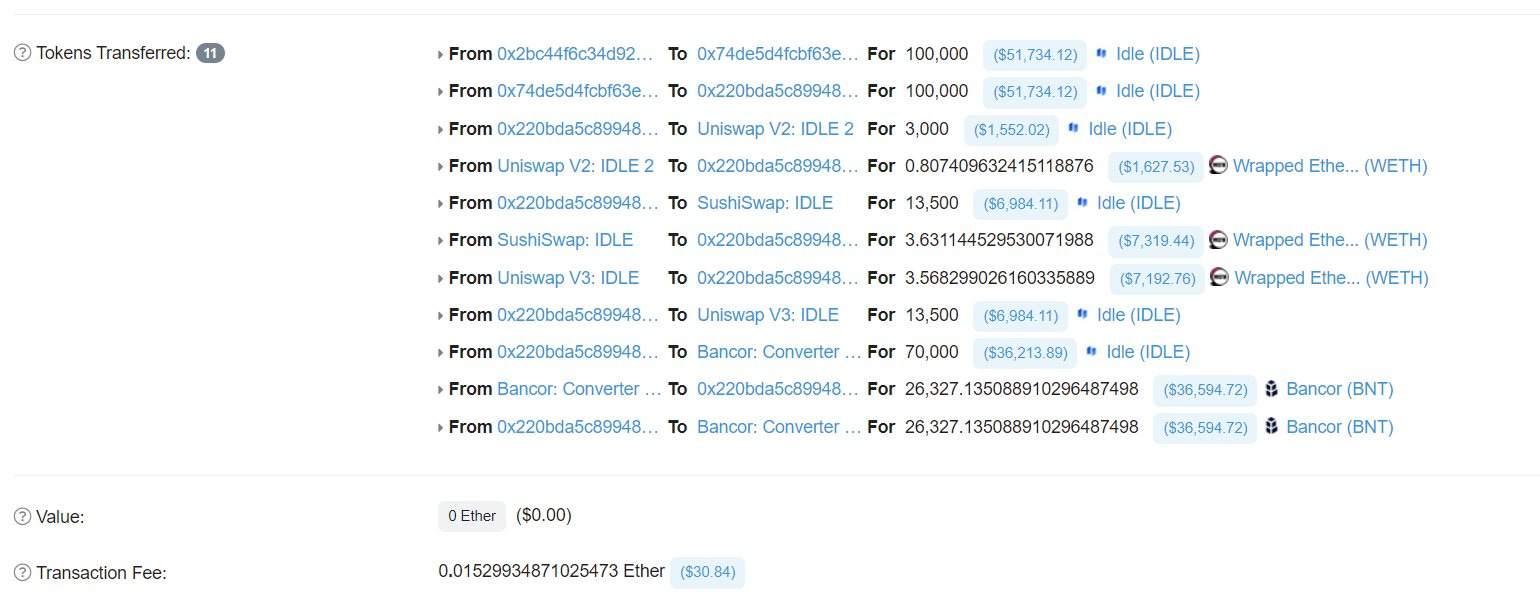Click Idle token icon in the 3,000 row
This screenshot has width=1540, height=610.
pos(1074,129)
